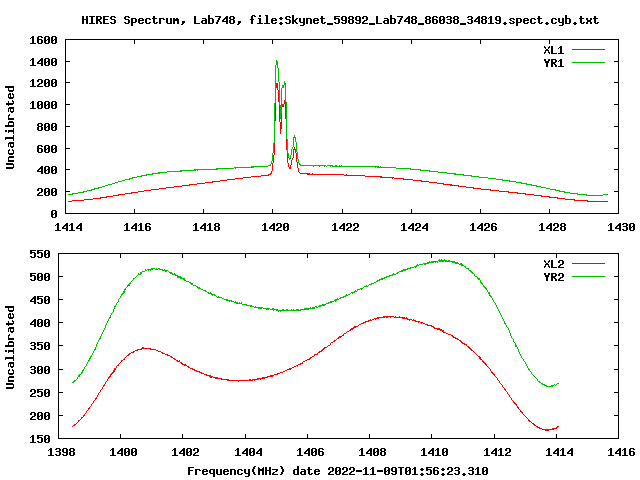Click the 1426 x-axis label in top plot
The height and width of the screenshot is (480, 640).
[483, 227]
